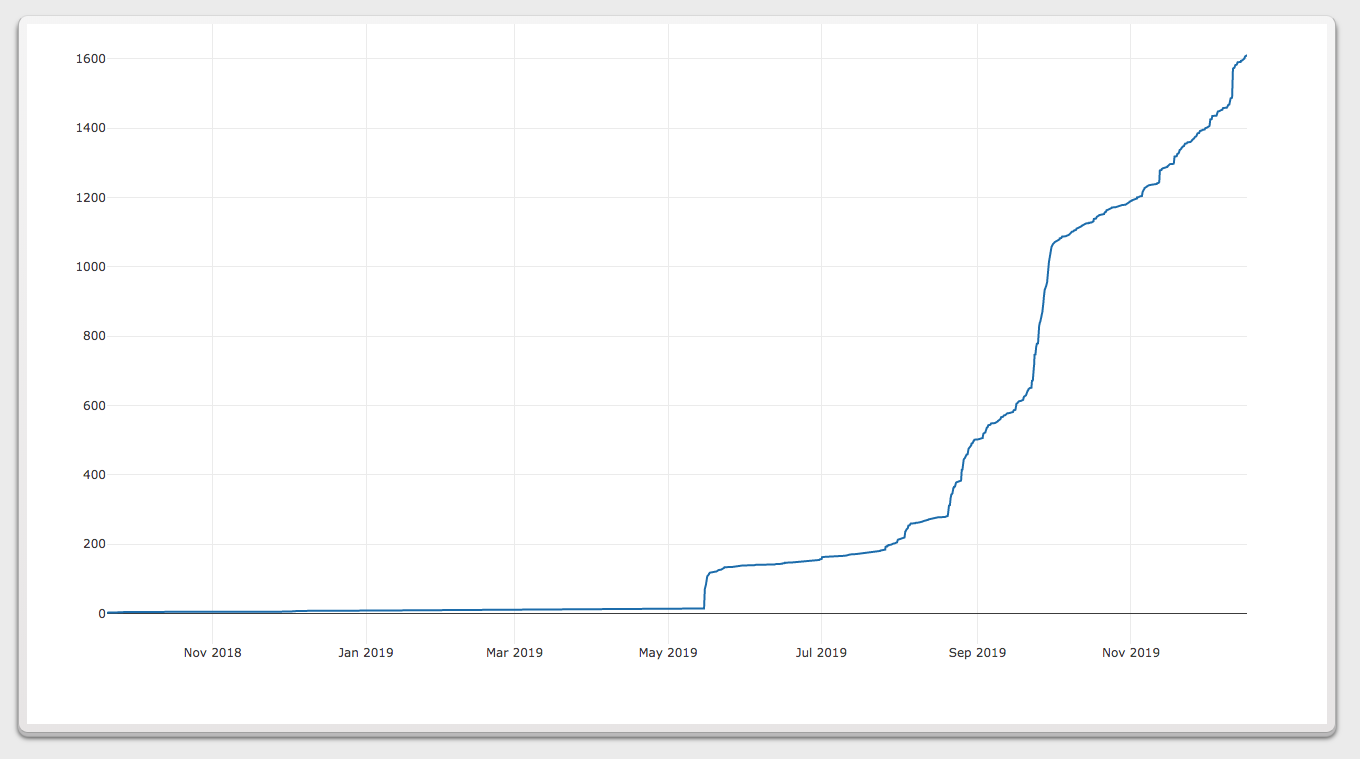This screenshot has height=759, width=1360.
Task: Select the Jul 2019 axis label
Action: (821, 652)
